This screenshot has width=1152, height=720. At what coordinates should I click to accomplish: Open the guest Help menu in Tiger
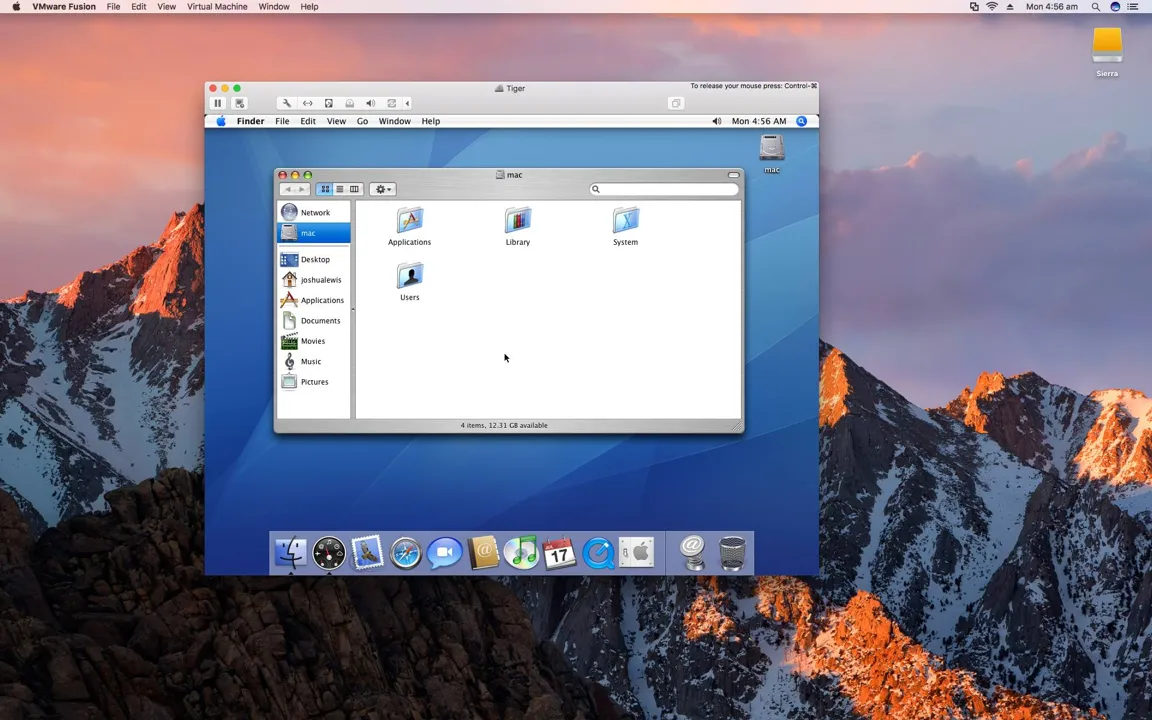431,121
